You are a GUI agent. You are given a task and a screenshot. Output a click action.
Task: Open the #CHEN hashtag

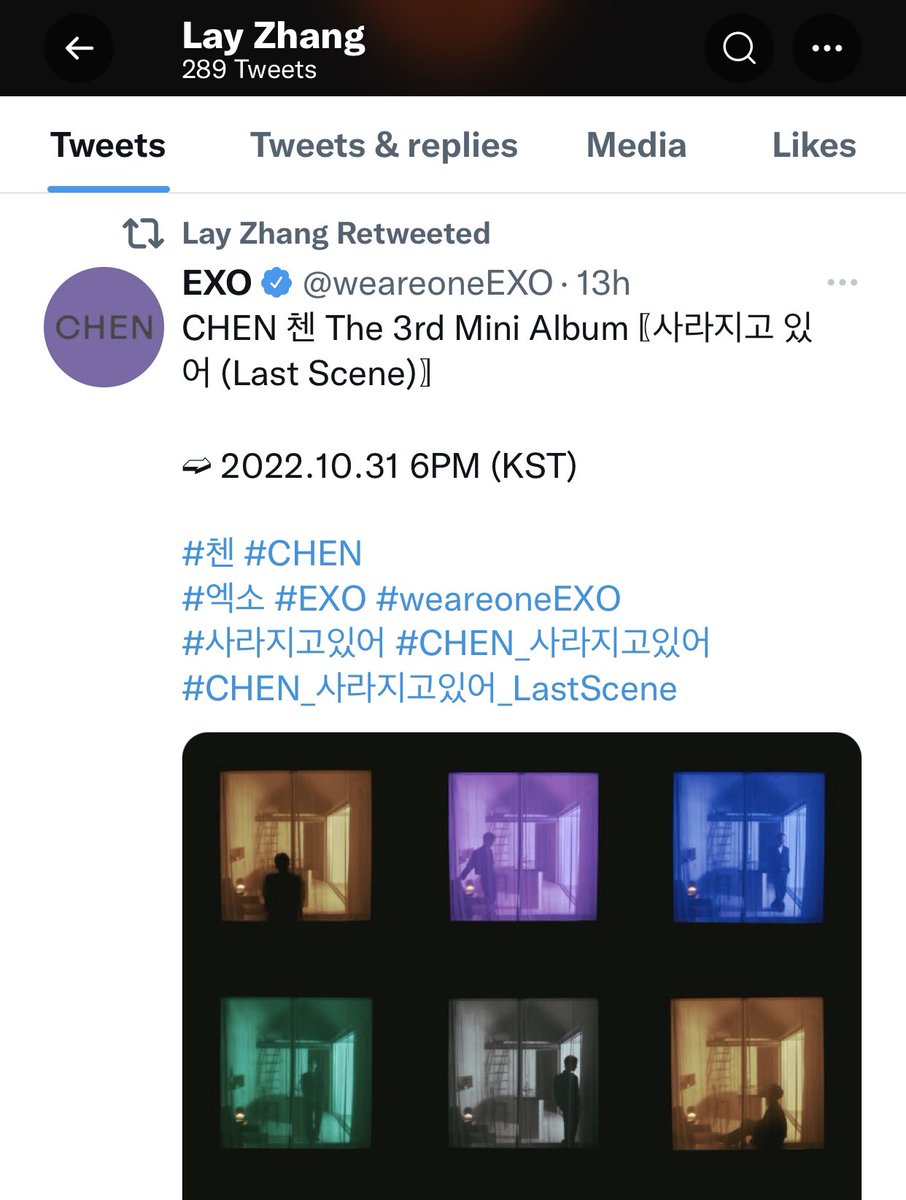tap(303, 553)
